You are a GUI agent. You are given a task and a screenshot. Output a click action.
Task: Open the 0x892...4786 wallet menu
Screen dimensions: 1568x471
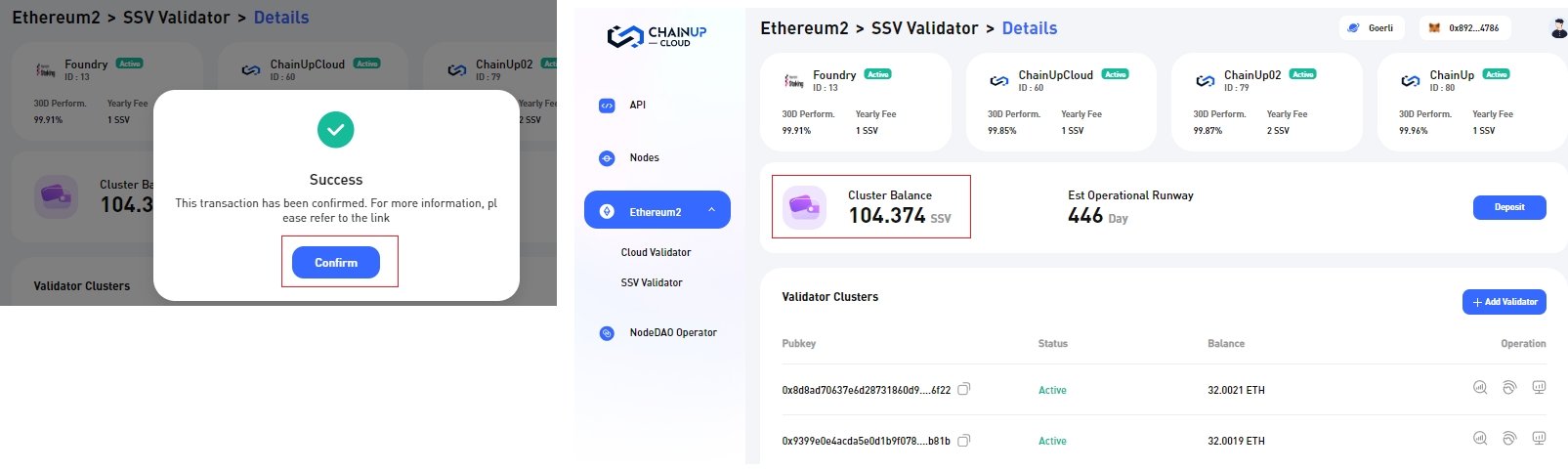coord(1464,28)
